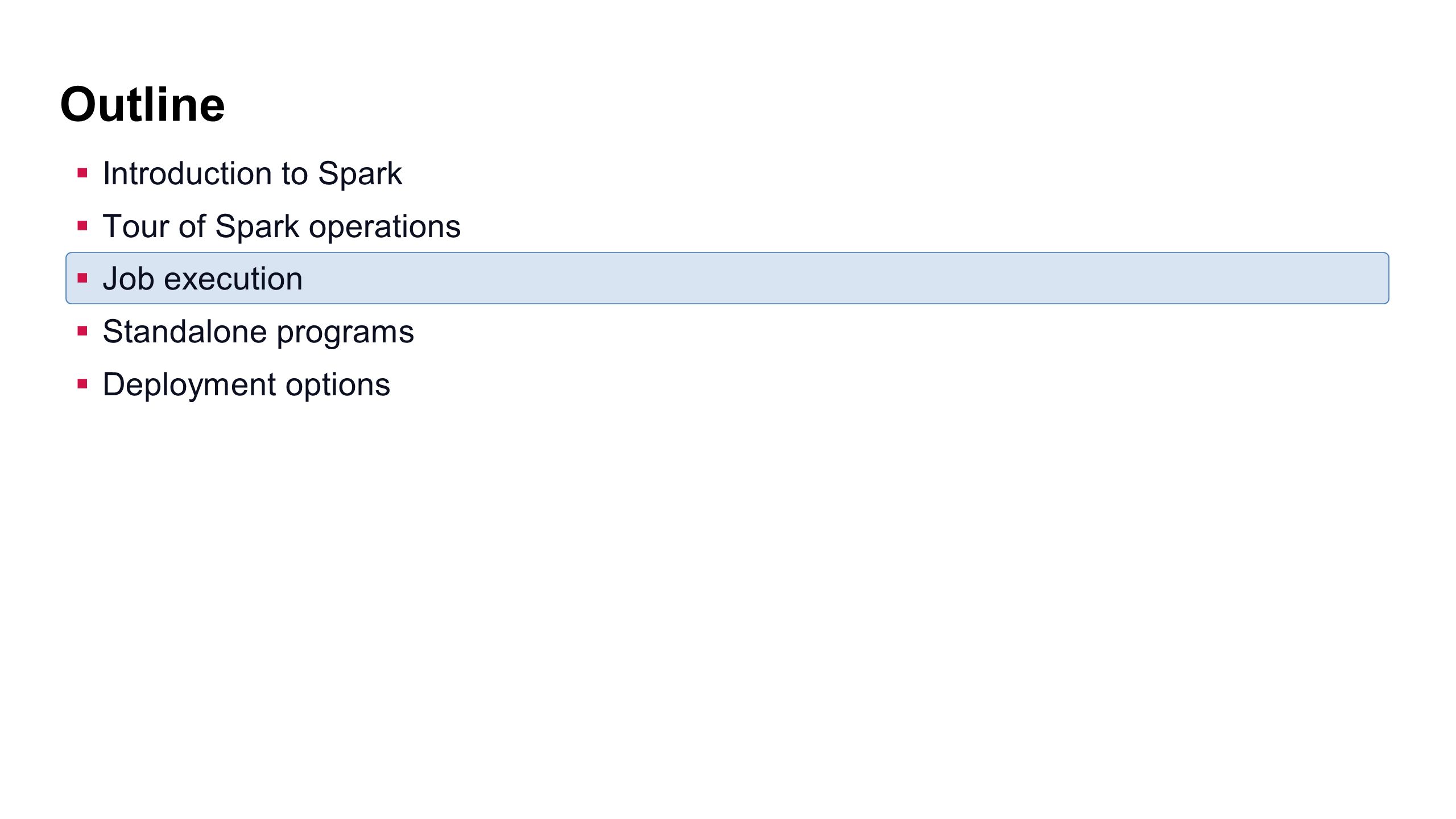
Task: Click the red bullet beside Introduction to Spark
Action: click(x=82, y=173)
